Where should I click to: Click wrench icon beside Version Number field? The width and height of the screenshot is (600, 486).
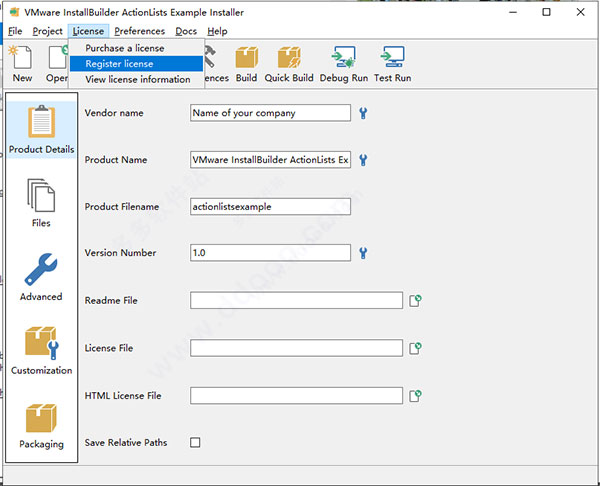(363, 253)
